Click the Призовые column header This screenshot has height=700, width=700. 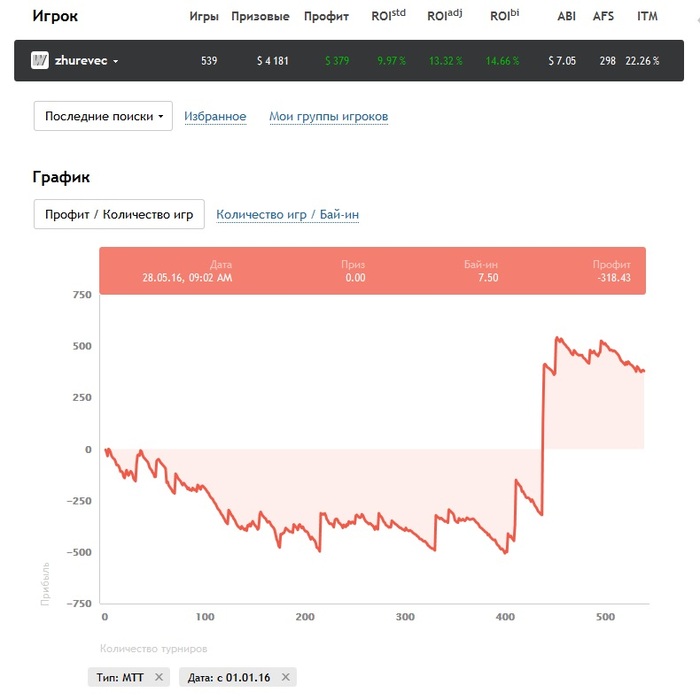coord(260,17)
